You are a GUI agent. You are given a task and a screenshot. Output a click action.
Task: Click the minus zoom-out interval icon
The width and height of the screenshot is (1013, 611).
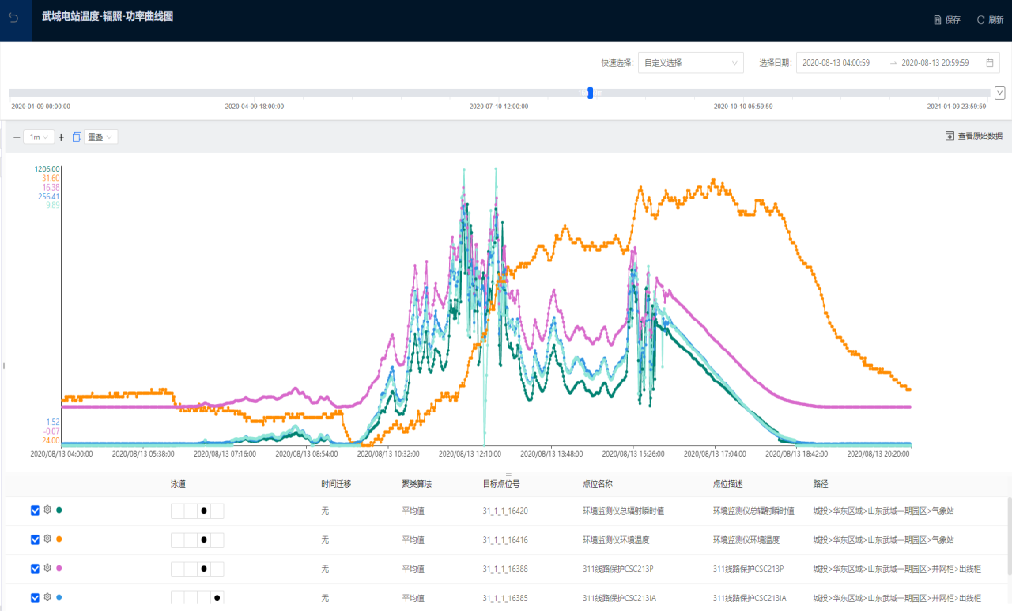pos(16,137)
